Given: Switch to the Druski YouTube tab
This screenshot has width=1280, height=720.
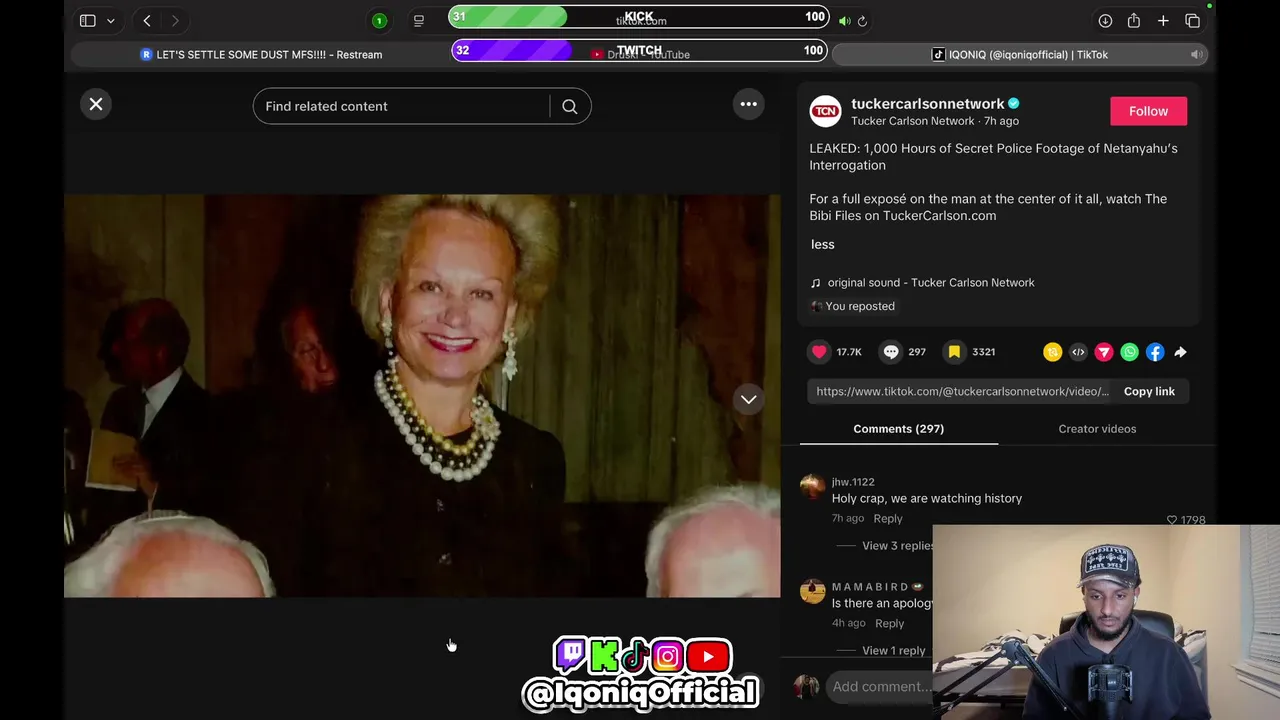Looking at the screenshot, I should pyautogui.click(x=640, y=55).
